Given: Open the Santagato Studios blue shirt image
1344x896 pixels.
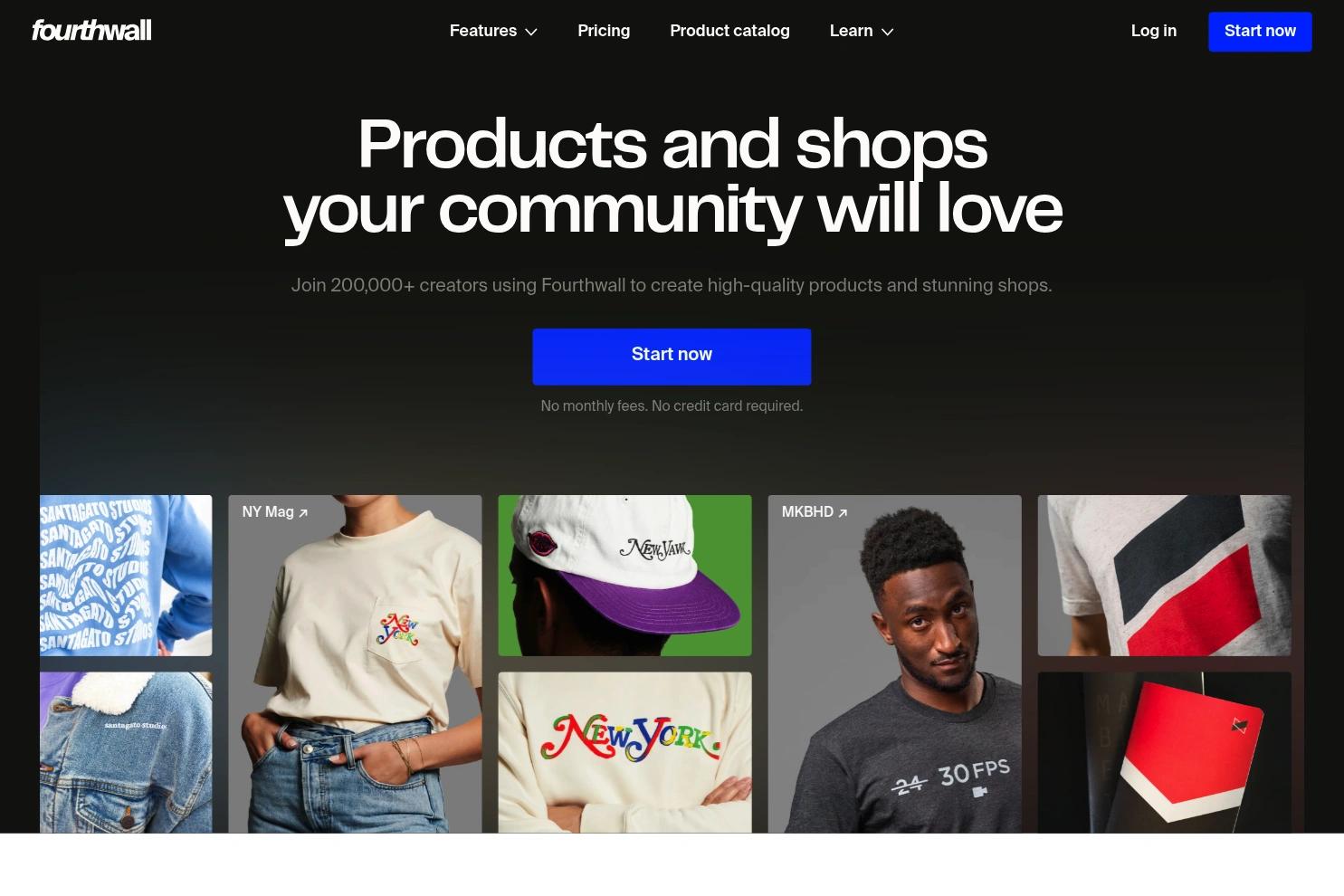Looking at the screenshot, I should 126,576.
